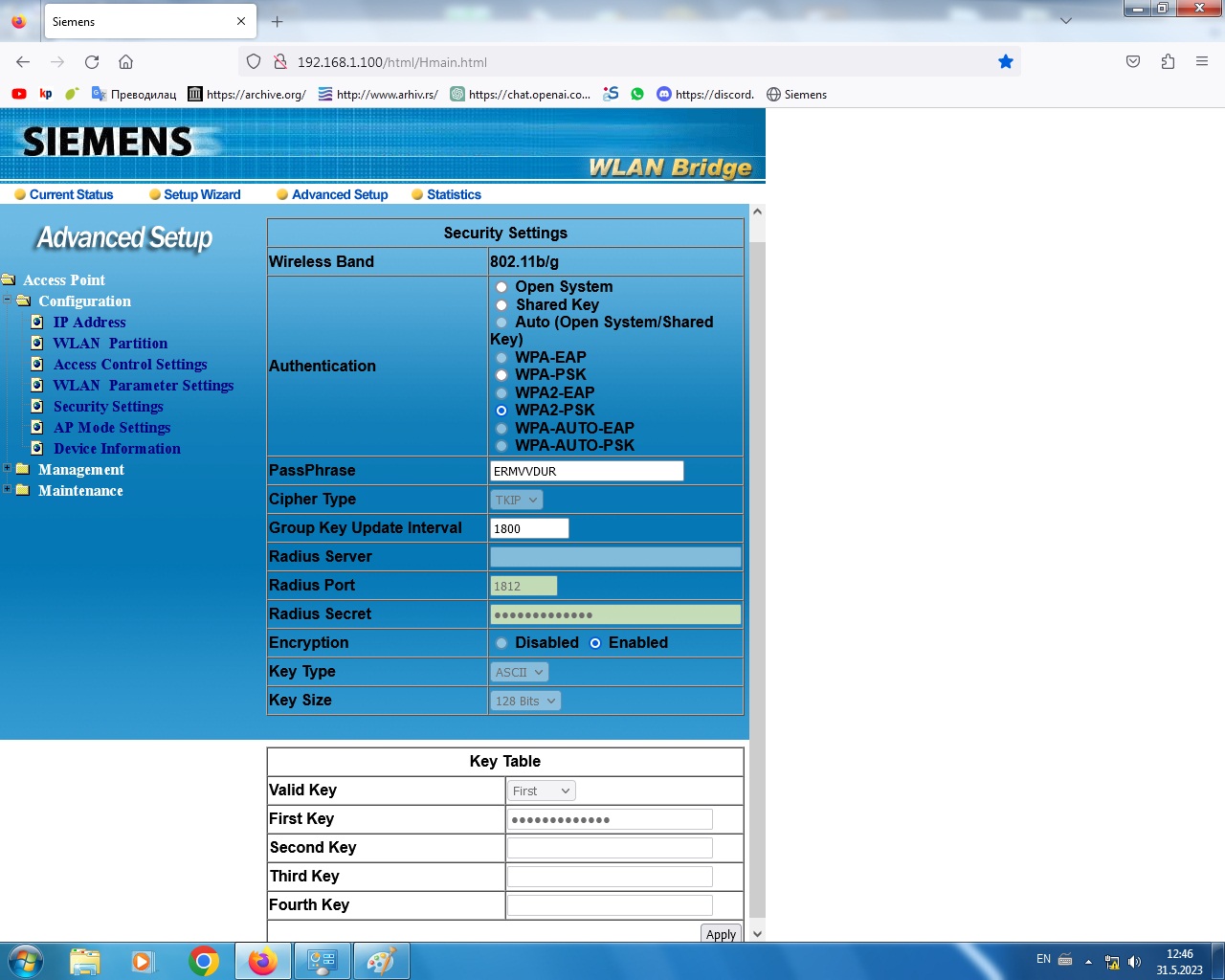
Task: Close the Siemens tab
Action: coord(241,21)
